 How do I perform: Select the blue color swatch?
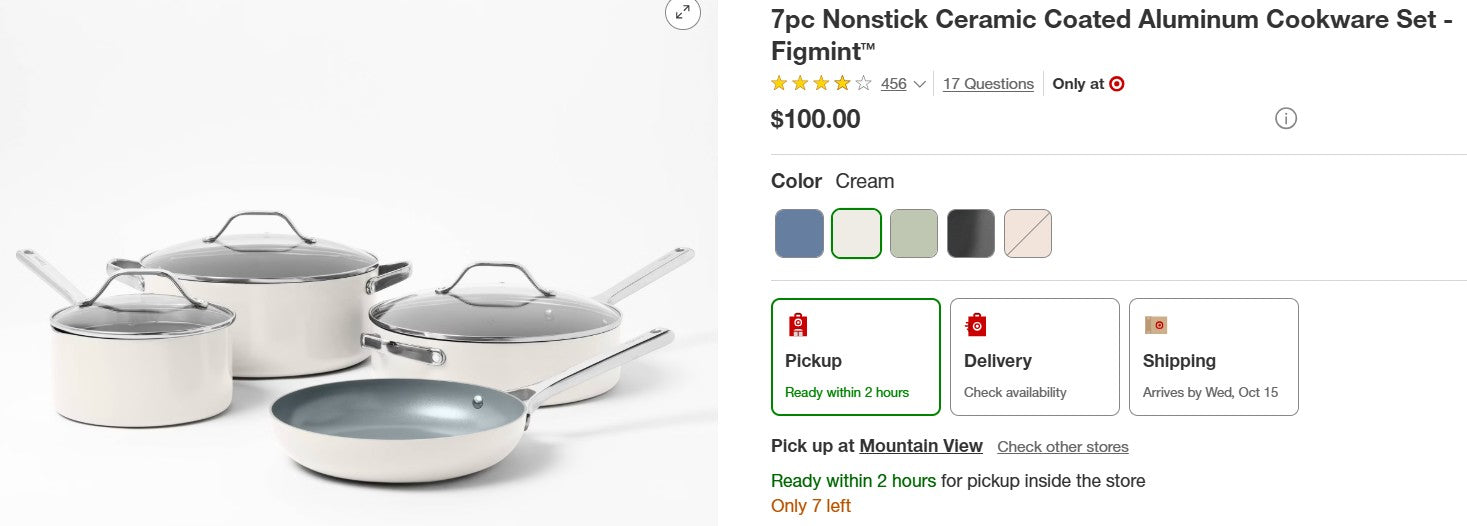click(799, 233)
